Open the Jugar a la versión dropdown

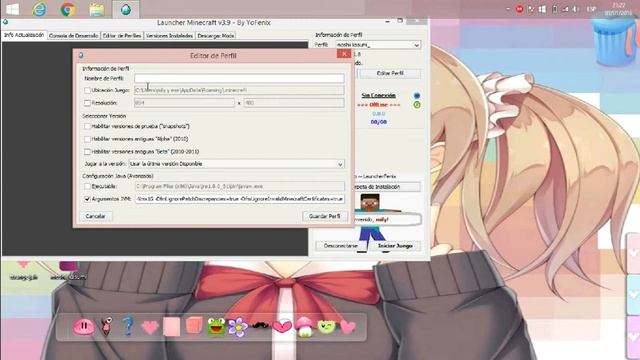pyautogui.click(x=236, y=164)
